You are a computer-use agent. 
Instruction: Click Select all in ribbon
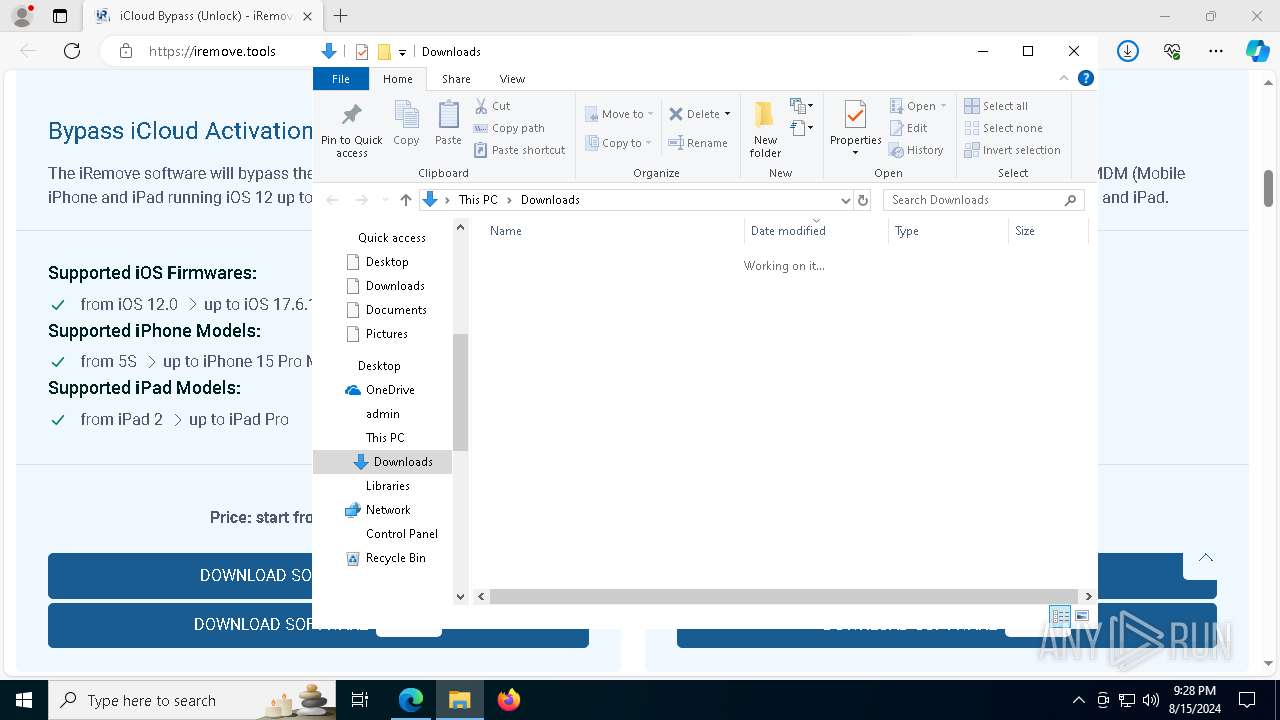(996, 106)
